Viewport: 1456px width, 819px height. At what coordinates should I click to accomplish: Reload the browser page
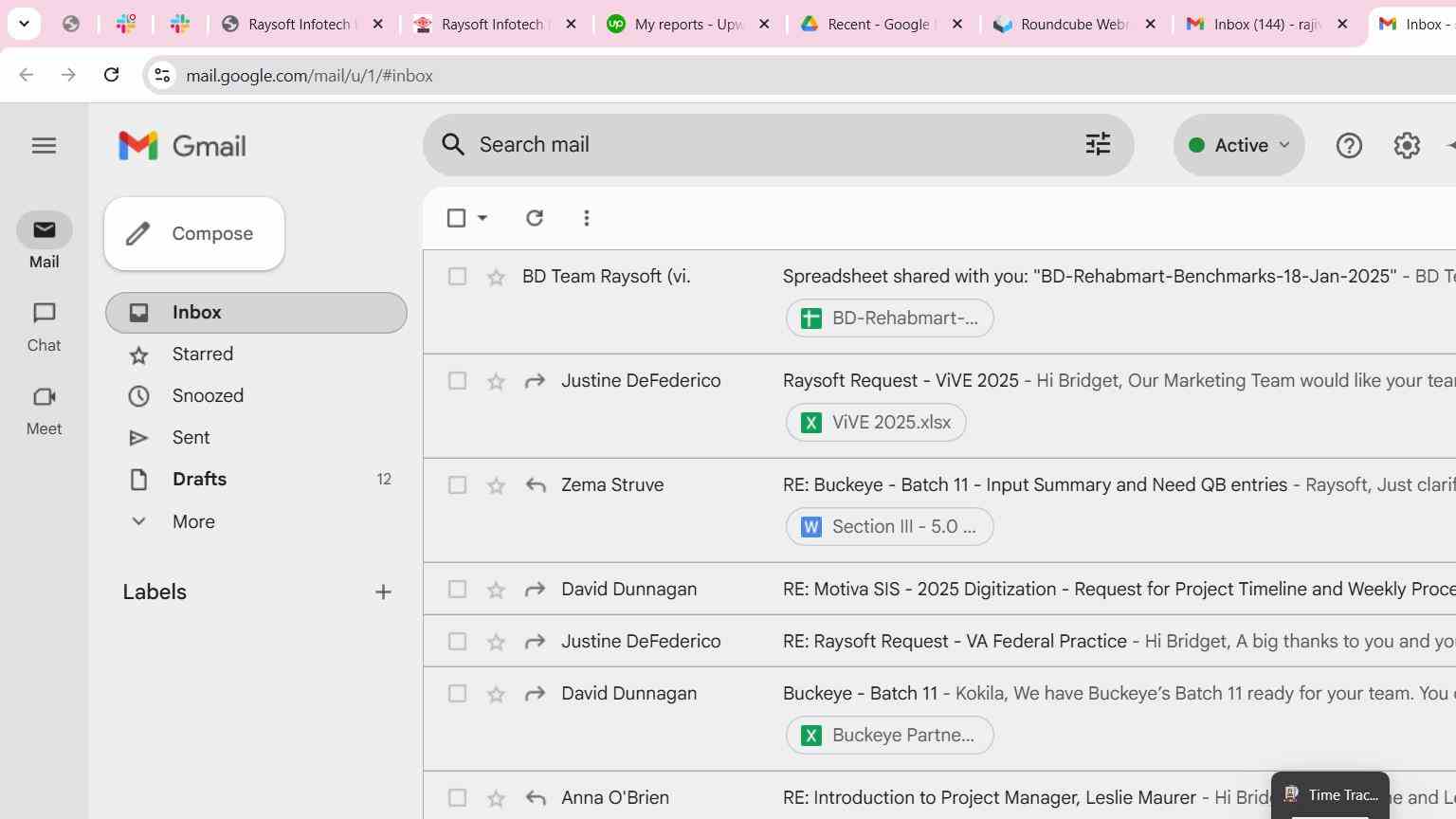point(111,75)
